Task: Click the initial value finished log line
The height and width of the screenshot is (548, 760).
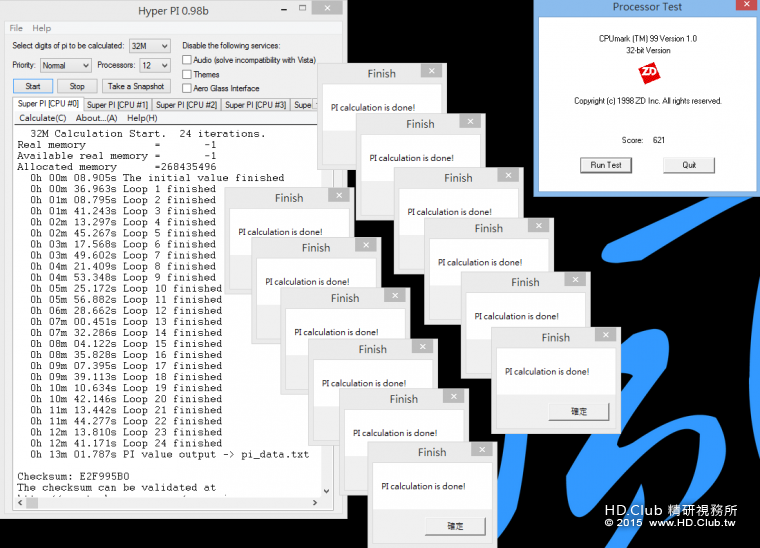Action: click(x=157, y=178)
